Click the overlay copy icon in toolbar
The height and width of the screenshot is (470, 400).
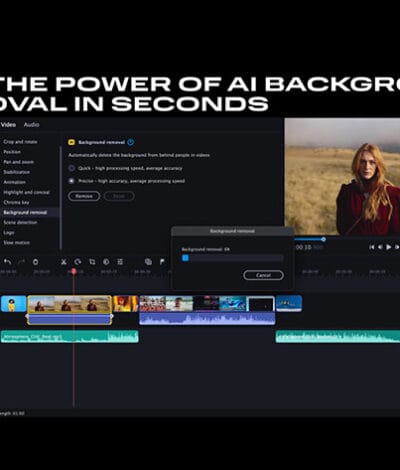148,262
